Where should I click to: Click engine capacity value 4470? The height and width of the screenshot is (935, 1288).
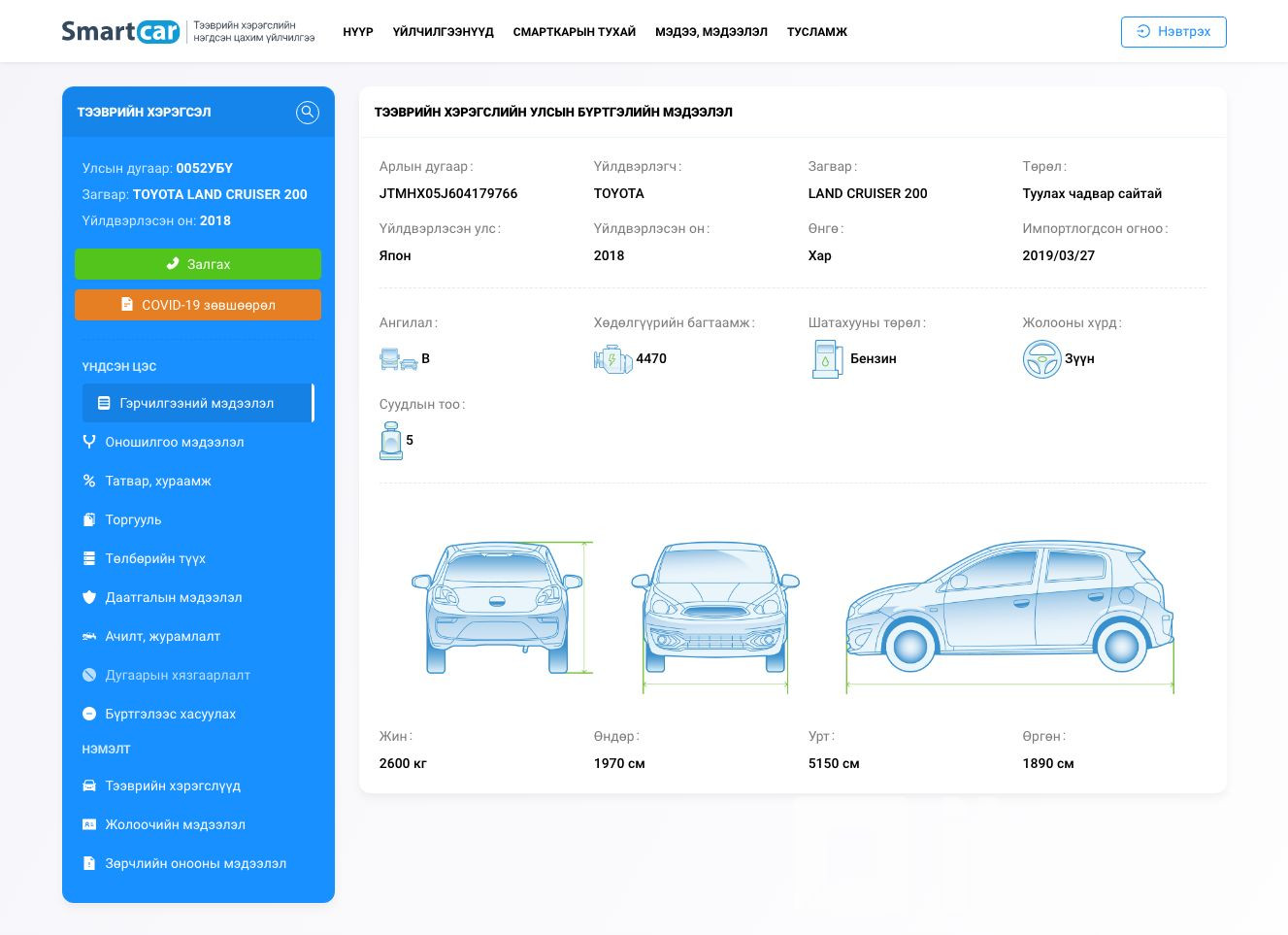coord(651,358)
